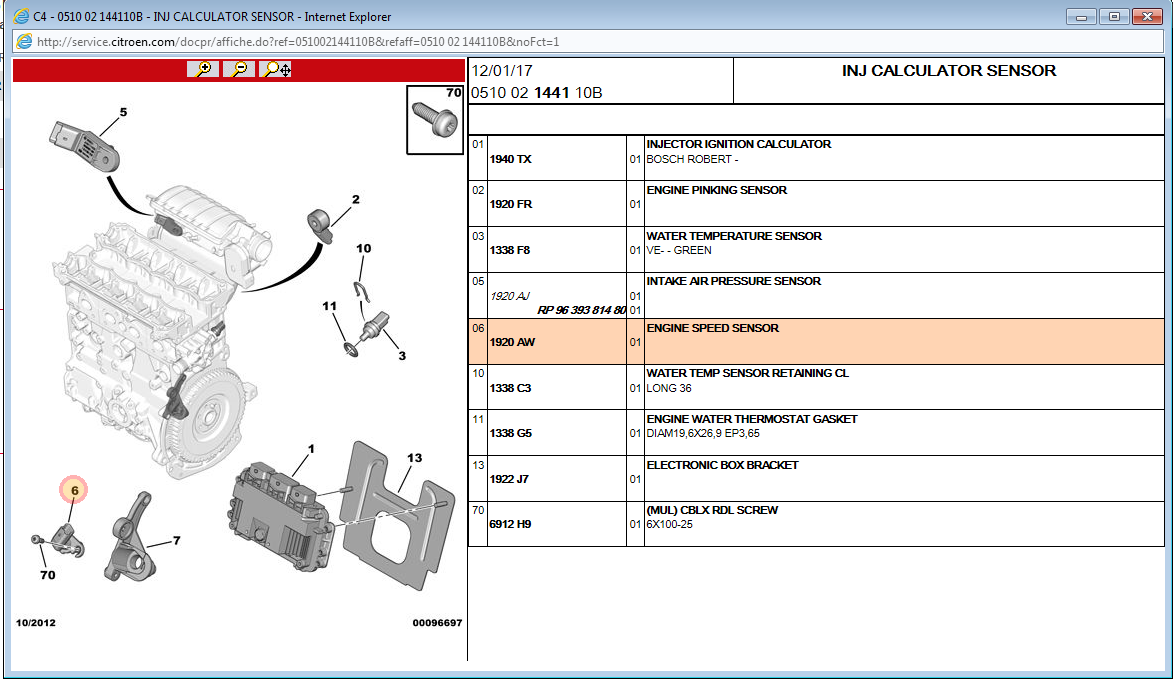Click the Internet Explorer icon in title bar
Viewport: 1173px width, 679px height.
click(x=21, y=16)
